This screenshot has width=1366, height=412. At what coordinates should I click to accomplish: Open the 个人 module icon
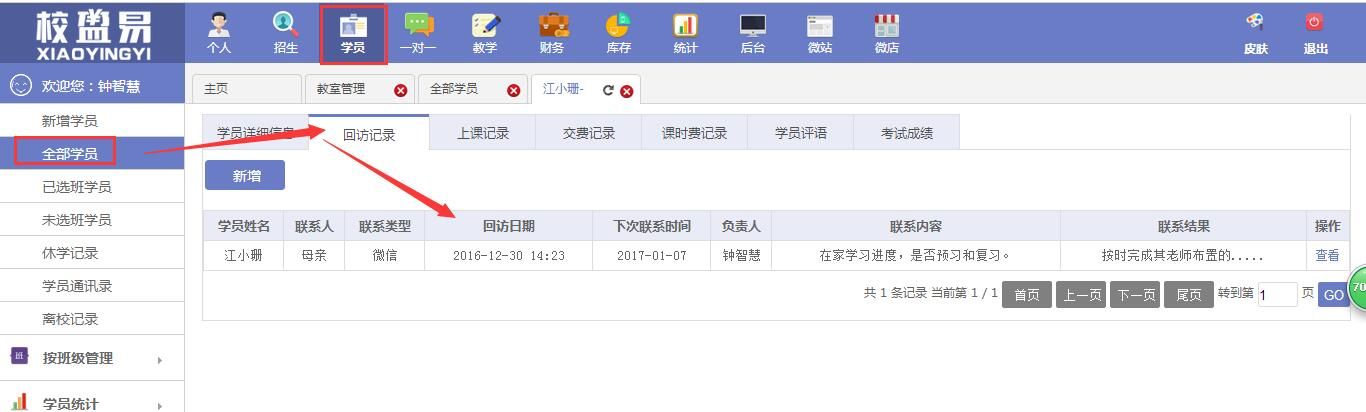(218, 33)
